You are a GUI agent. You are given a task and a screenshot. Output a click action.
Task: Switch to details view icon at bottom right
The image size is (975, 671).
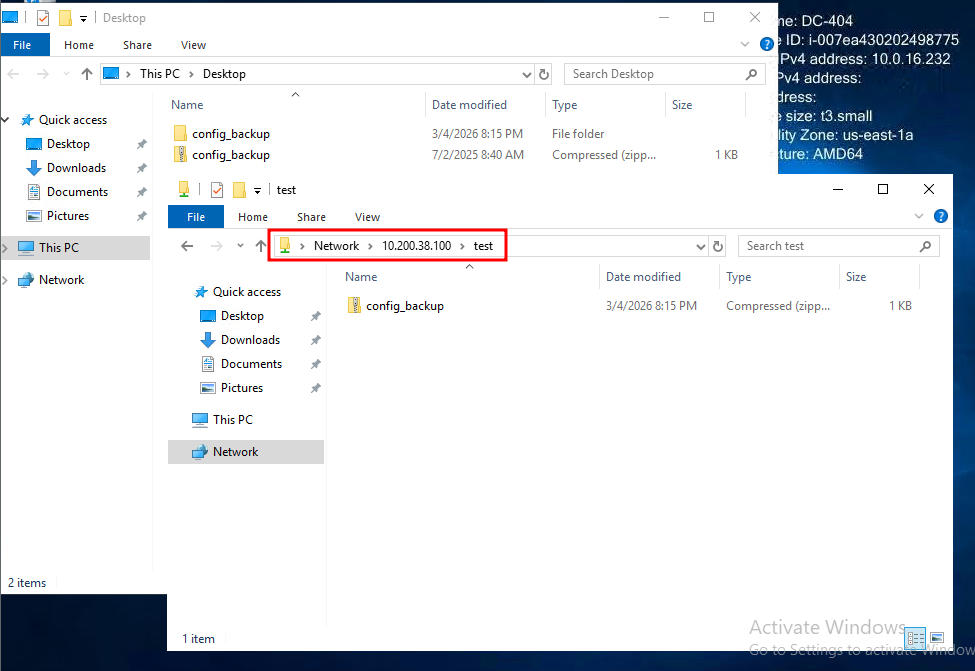click(x=915, y=637)
